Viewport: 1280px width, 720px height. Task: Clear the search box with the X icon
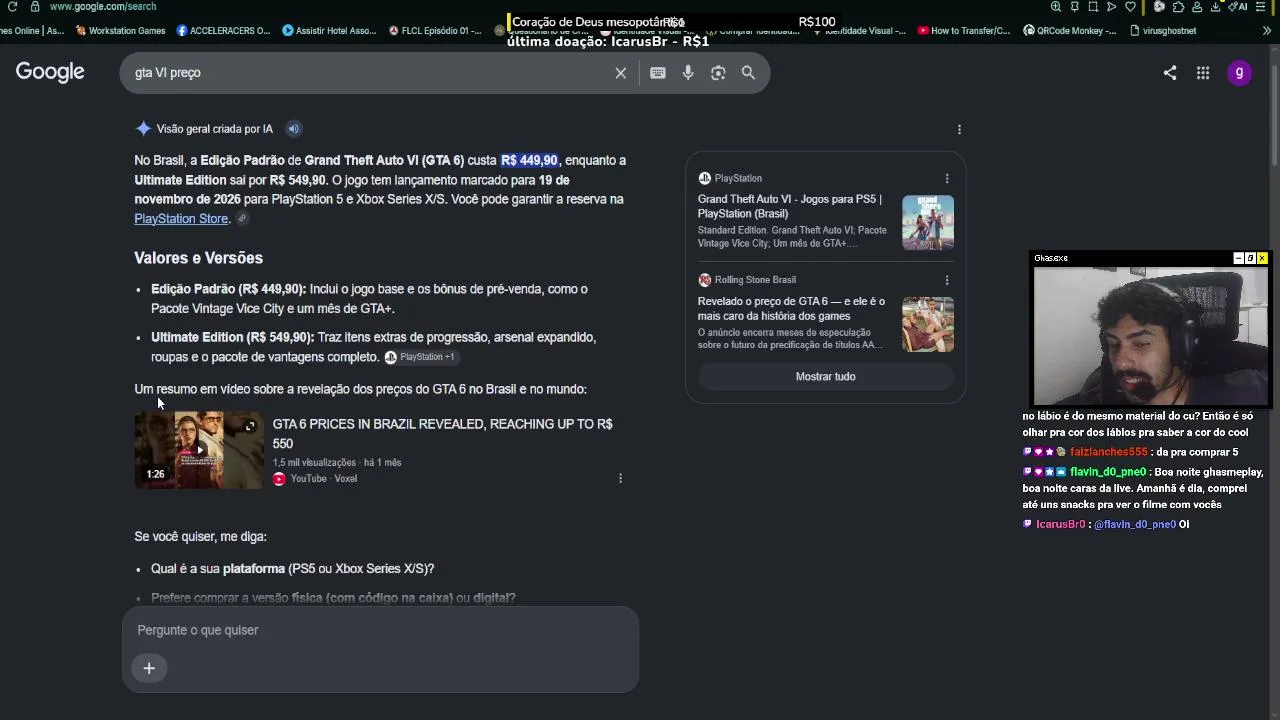[x=621, y=73]
